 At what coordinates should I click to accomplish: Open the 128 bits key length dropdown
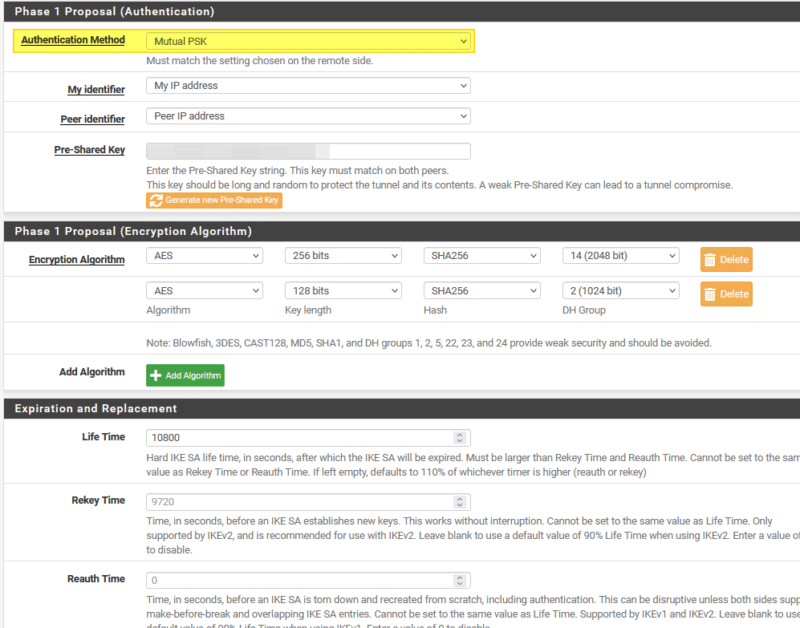tap(343, 291)
